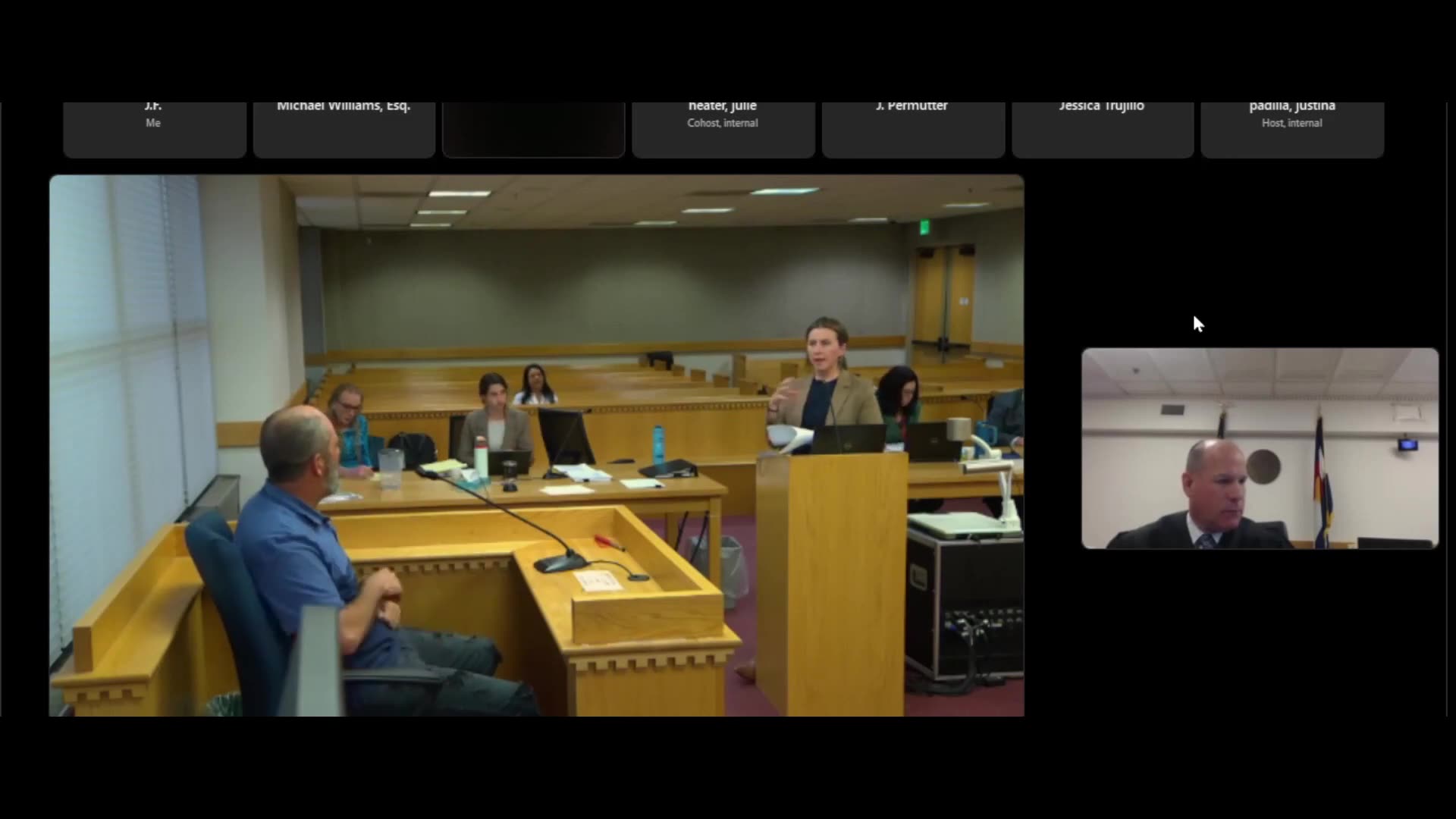Click the blue water bottle on table

(x=657, y=445)
